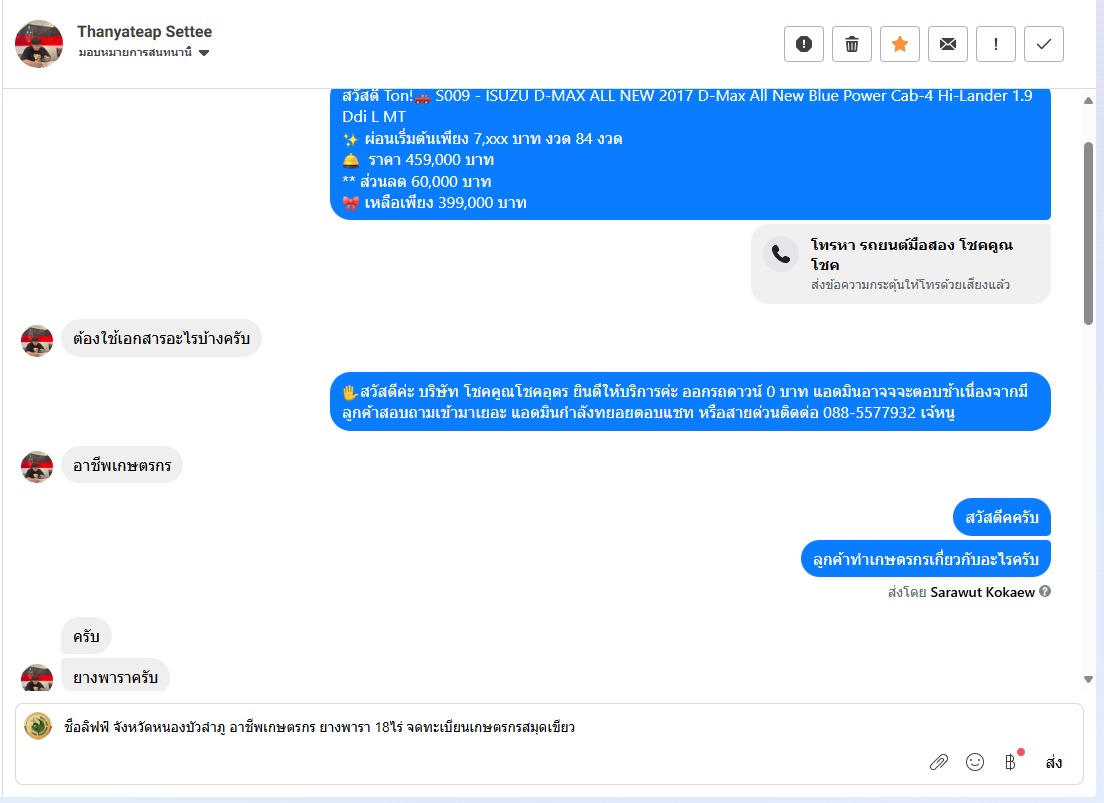The height and width of the screenshot is (803, 1104).
Task: Attach a file with the paperclip icon
Action: pyautogui.click(x=939, y=762)
